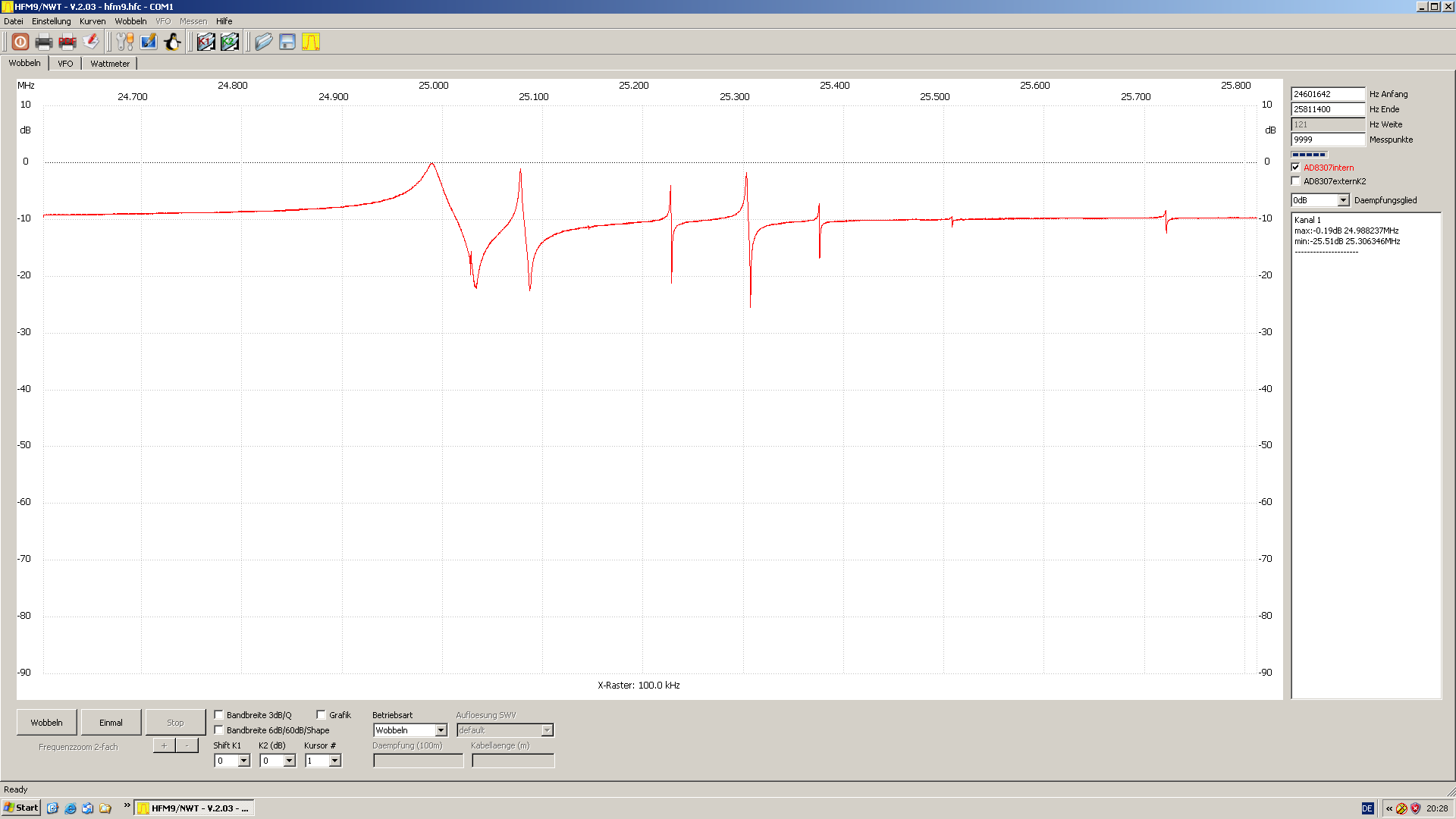Click the blocked-sign tray icon
Screen dimensions: 1456x819
click(x=1402, y=808)
